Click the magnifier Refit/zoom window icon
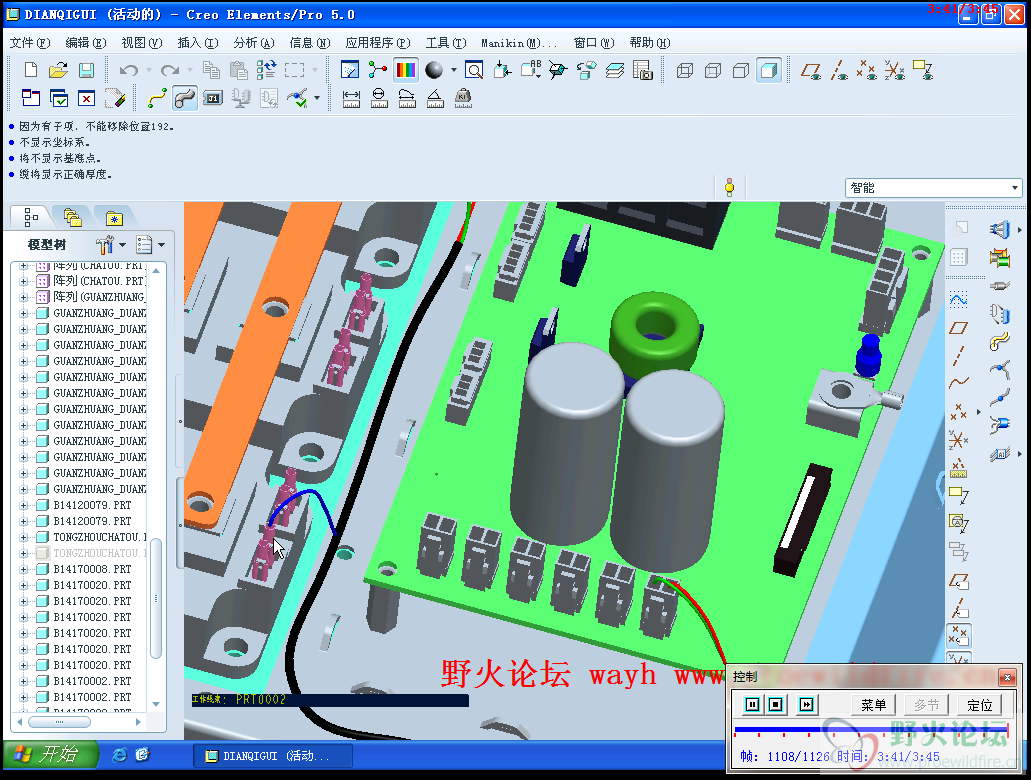Viewport: 1031px width, 780px height. click(x=473, y=70)
